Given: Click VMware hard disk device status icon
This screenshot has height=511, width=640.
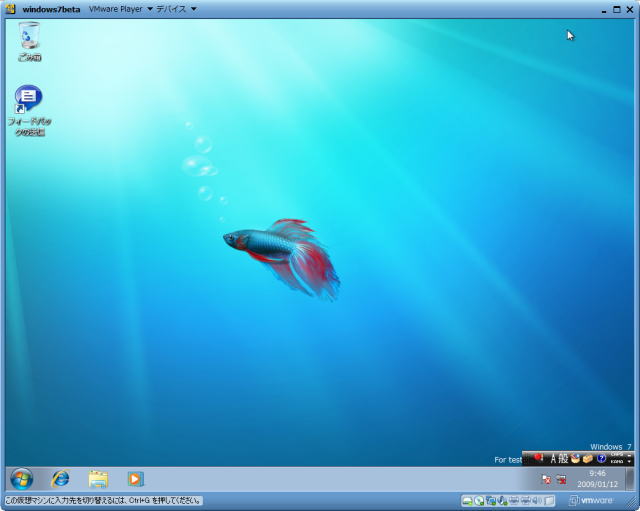Looking at the screenshot, I should pos(468,500).
